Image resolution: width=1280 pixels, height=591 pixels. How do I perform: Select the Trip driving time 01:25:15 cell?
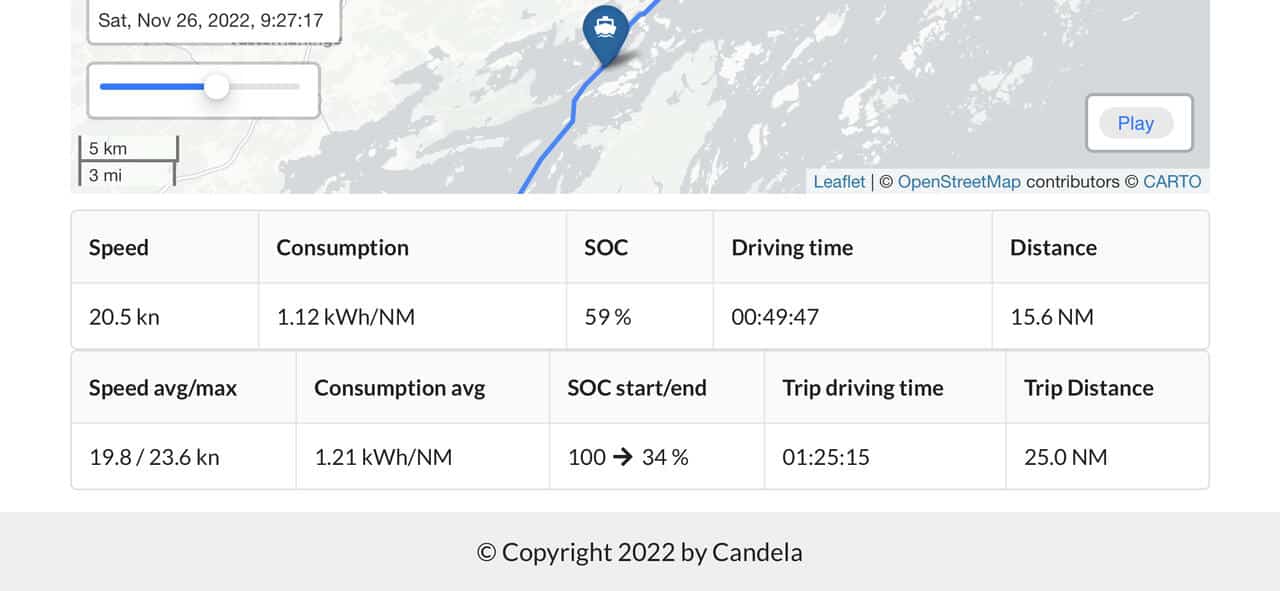[826, 457]
